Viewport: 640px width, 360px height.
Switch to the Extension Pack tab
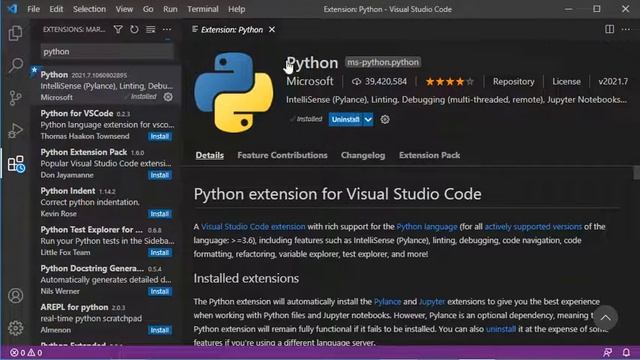click(x=429, y=155)
